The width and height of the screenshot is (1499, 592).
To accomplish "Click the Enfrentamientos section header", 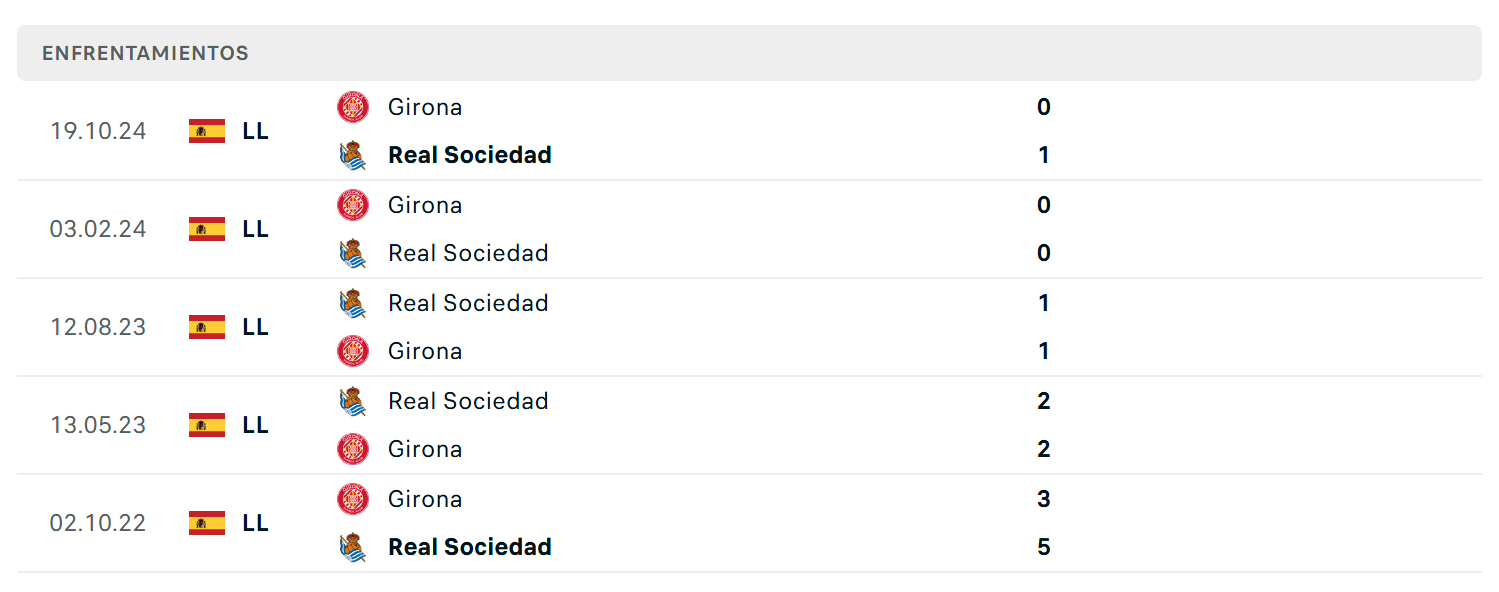I will [x=749, y=53].
